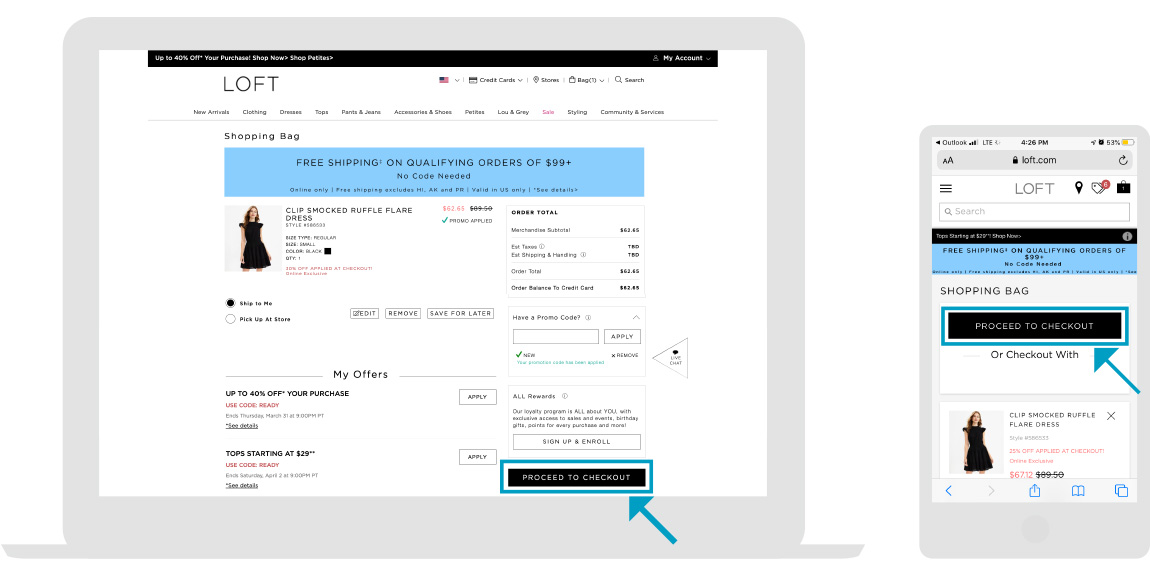Click the Edit button for the dress
Image resolution: width=1150 pixels, height=578 pixels.
pyautogui.click(x=365, y=313)
